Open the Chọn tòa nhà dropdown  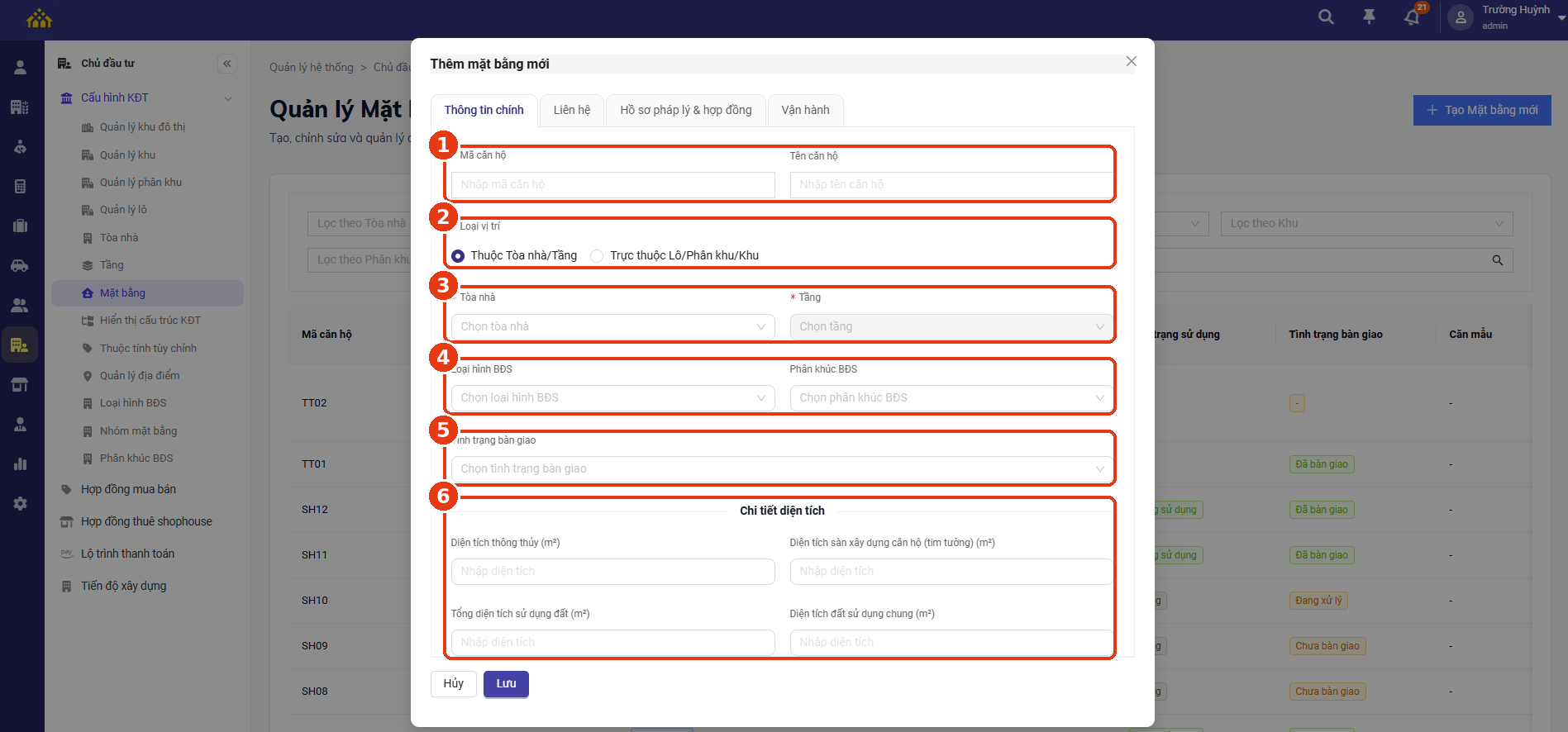pos(613,326)
